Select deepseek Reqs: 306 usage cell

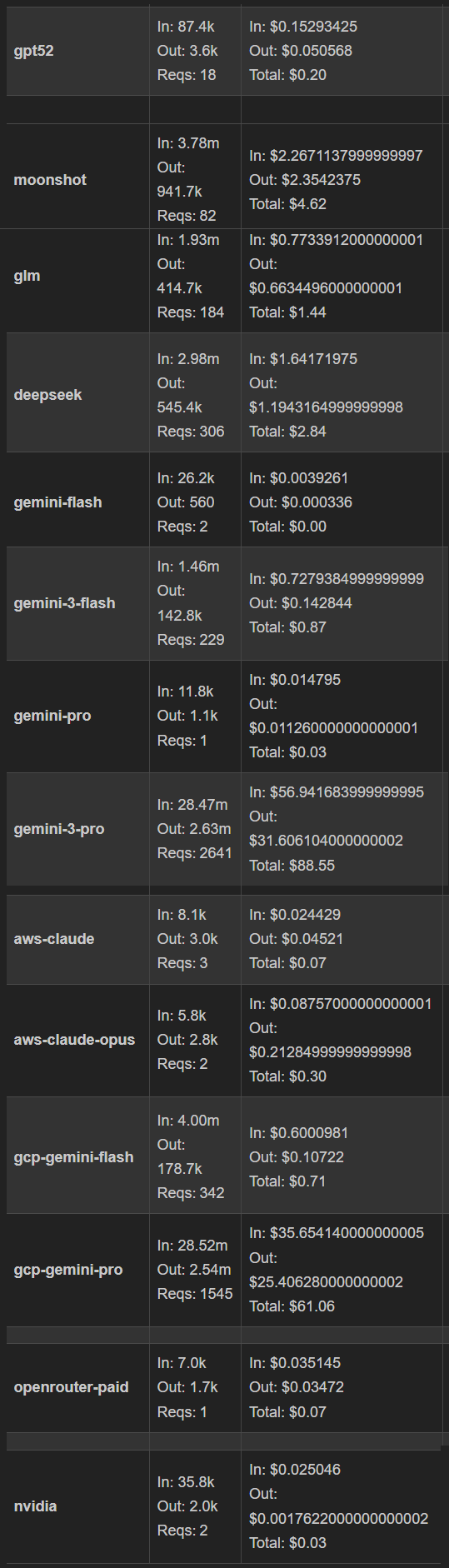191,432
